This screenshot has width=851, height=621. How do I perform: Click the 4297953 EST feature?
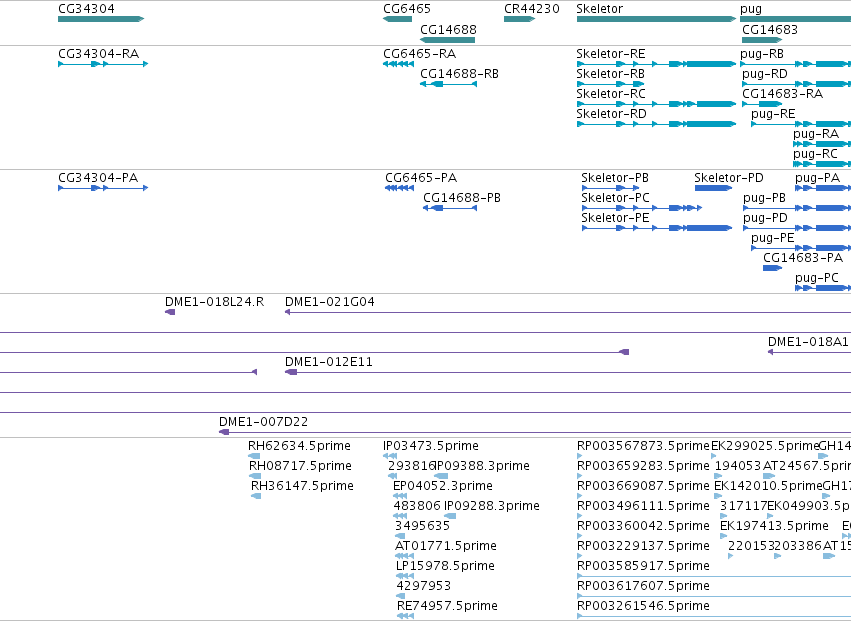pyautogui.click(x=401, y=597)
